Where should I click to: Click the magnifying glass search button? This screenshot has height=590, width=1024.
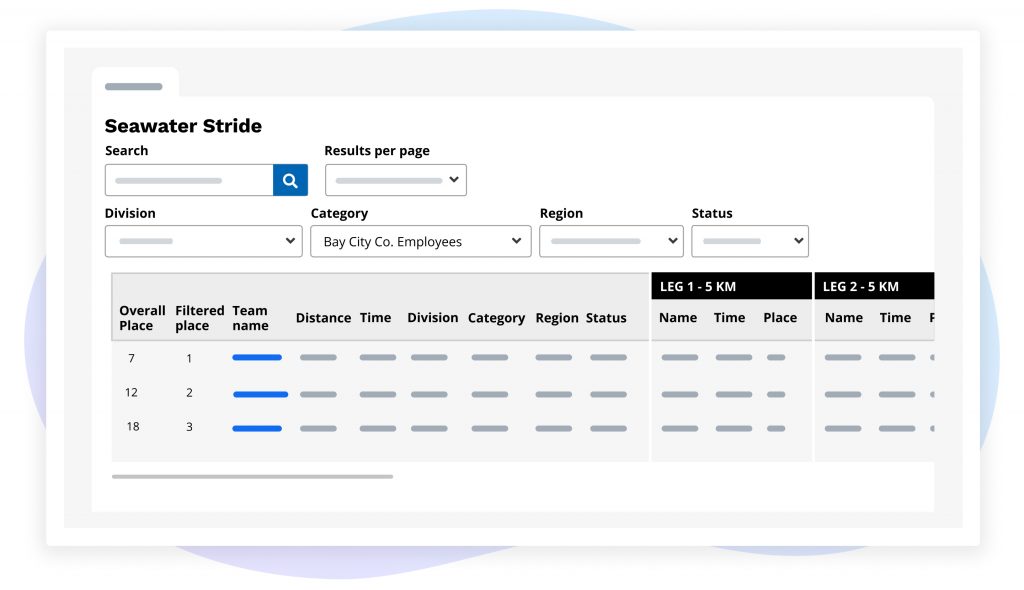[290, 180]
